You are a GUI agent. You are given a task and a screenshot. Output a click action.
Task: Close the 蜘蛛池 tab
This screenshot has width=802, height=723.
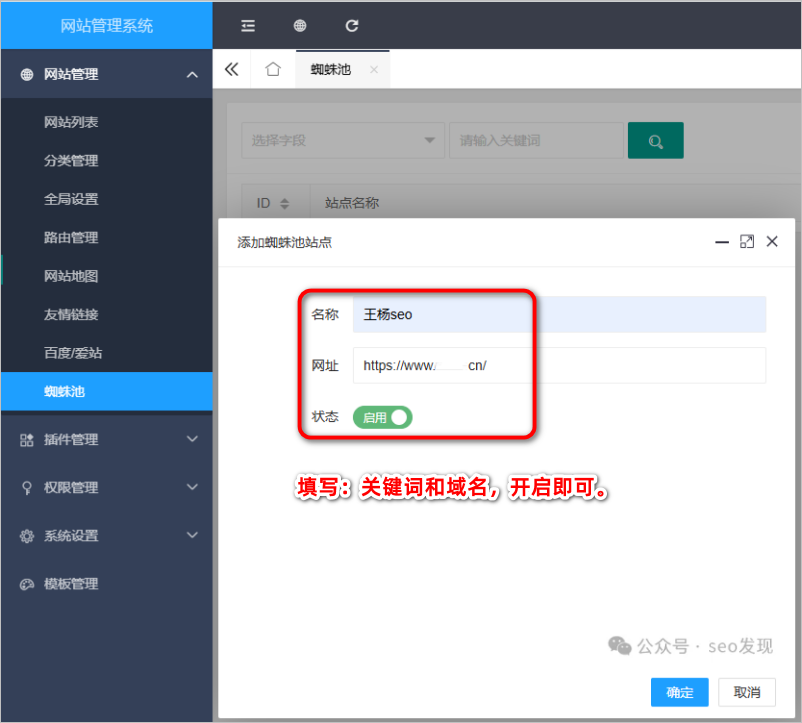point(374,70)
